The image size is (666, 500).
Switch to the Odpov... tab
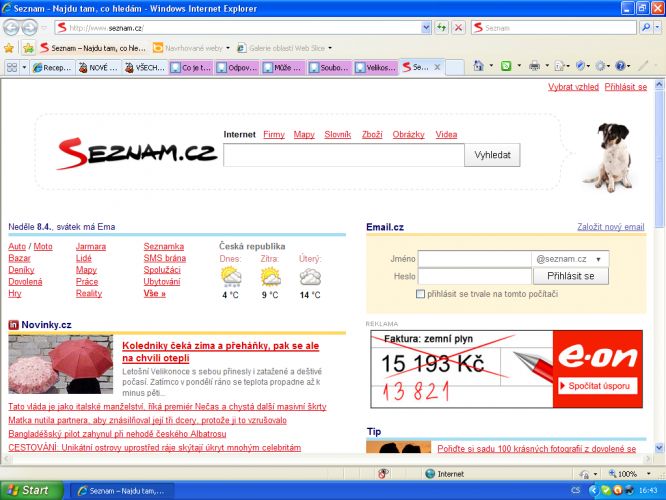click(x=238, y=67)
